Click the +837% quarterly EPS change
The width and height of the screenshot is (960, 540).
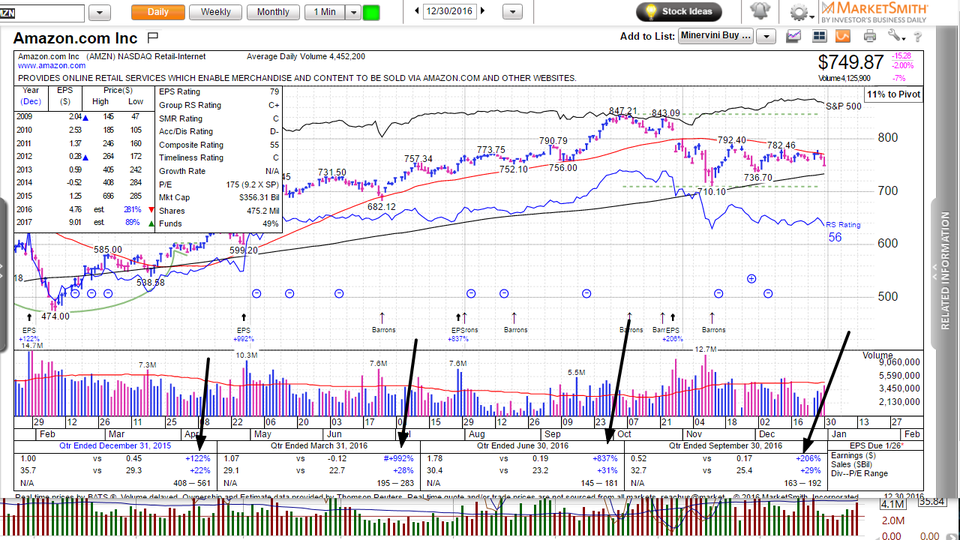605,459
